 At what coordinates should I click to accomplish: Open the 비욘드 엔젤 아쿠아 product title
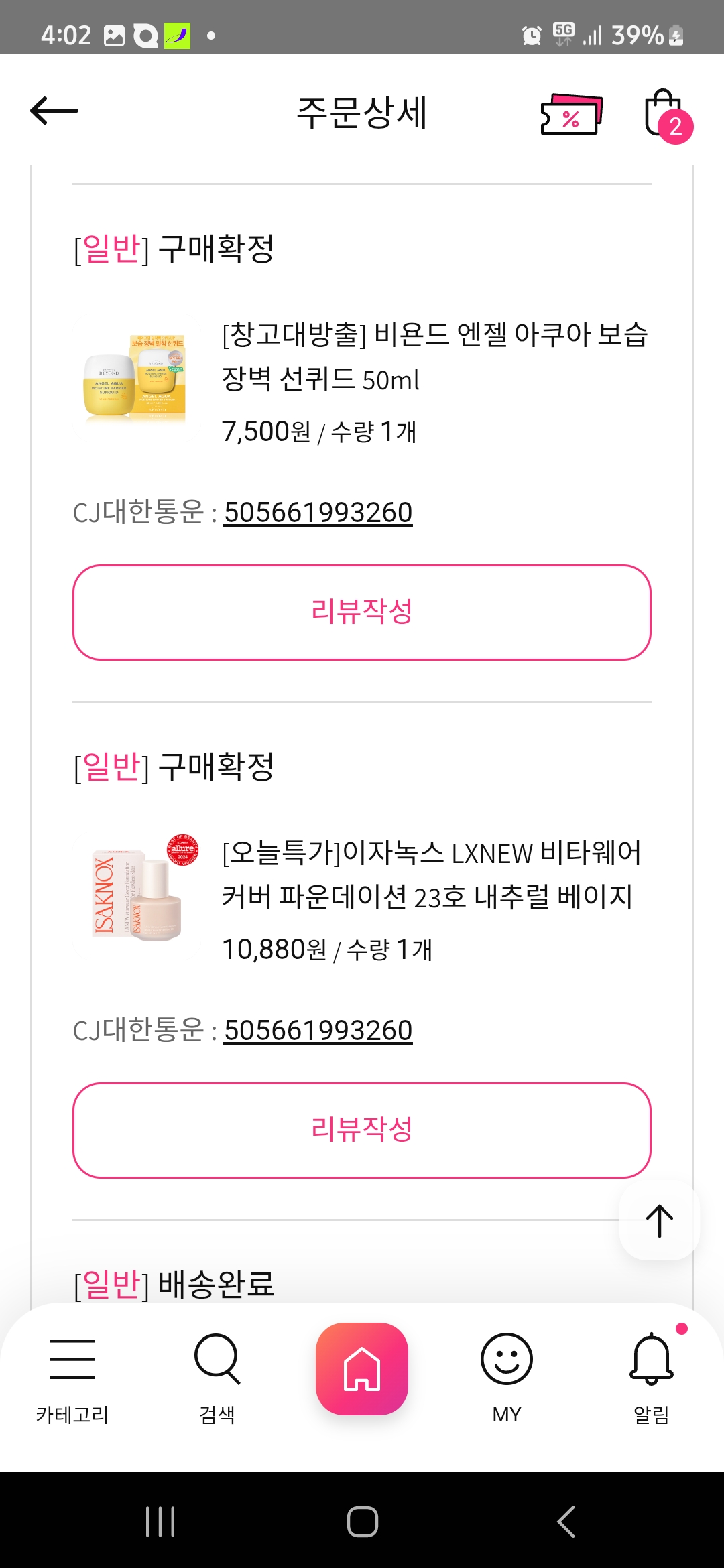[434, 356]
